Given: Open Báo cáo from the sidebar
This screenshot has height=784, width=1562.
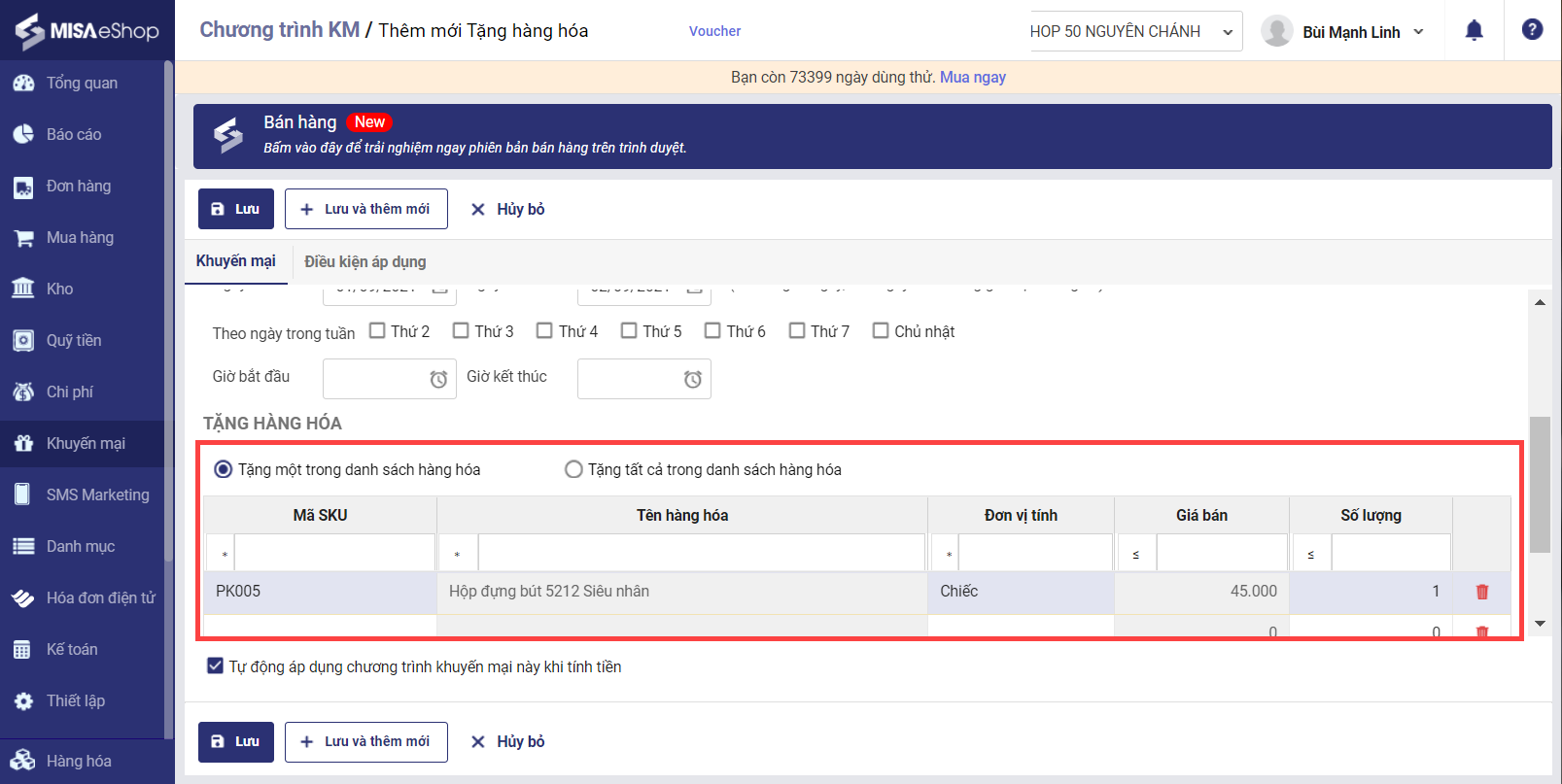Looking at the screenshot, I should (74, 134).
